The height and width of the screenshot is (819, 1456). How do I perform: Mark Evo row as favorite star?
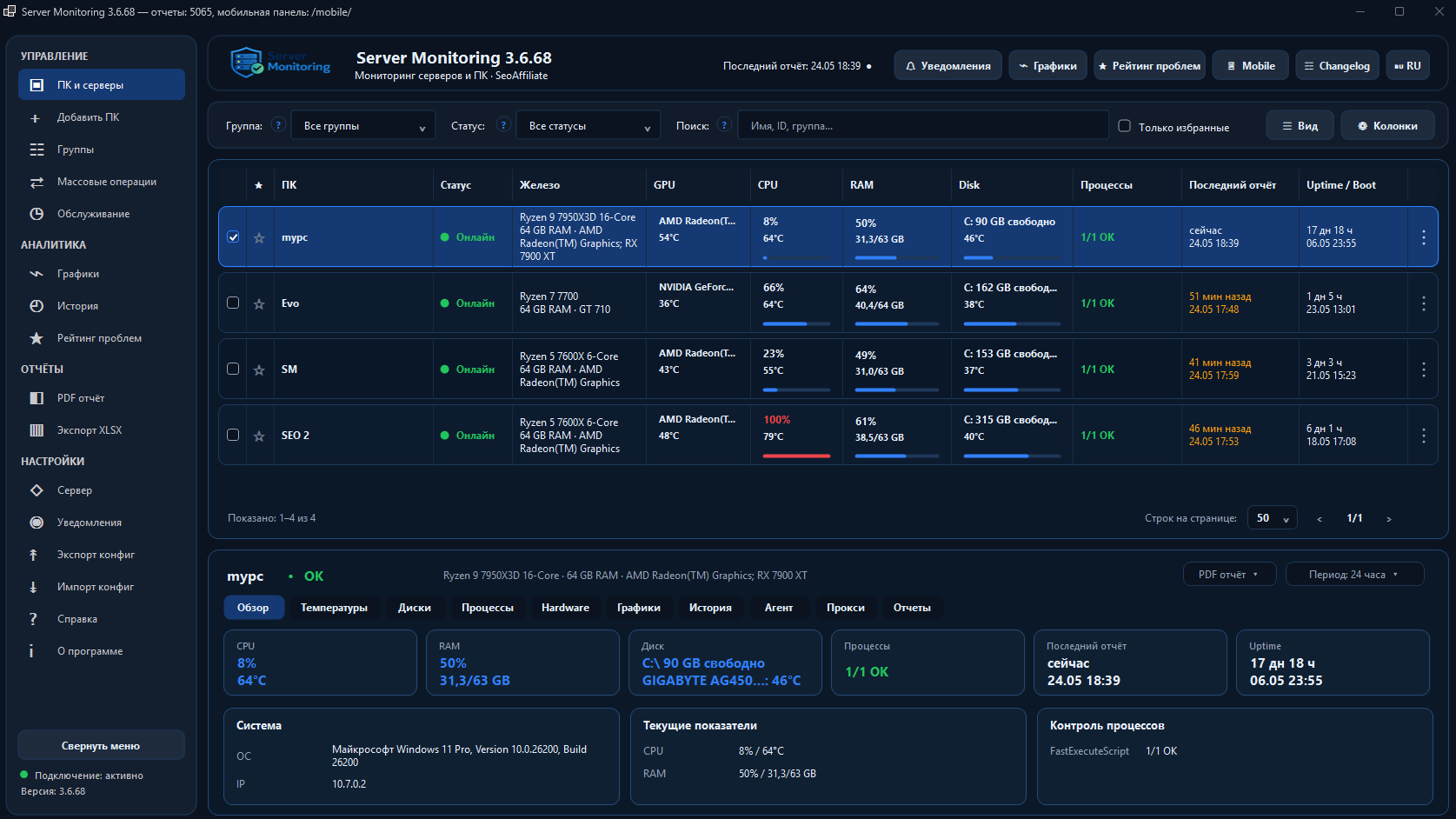tap(259, 303)
